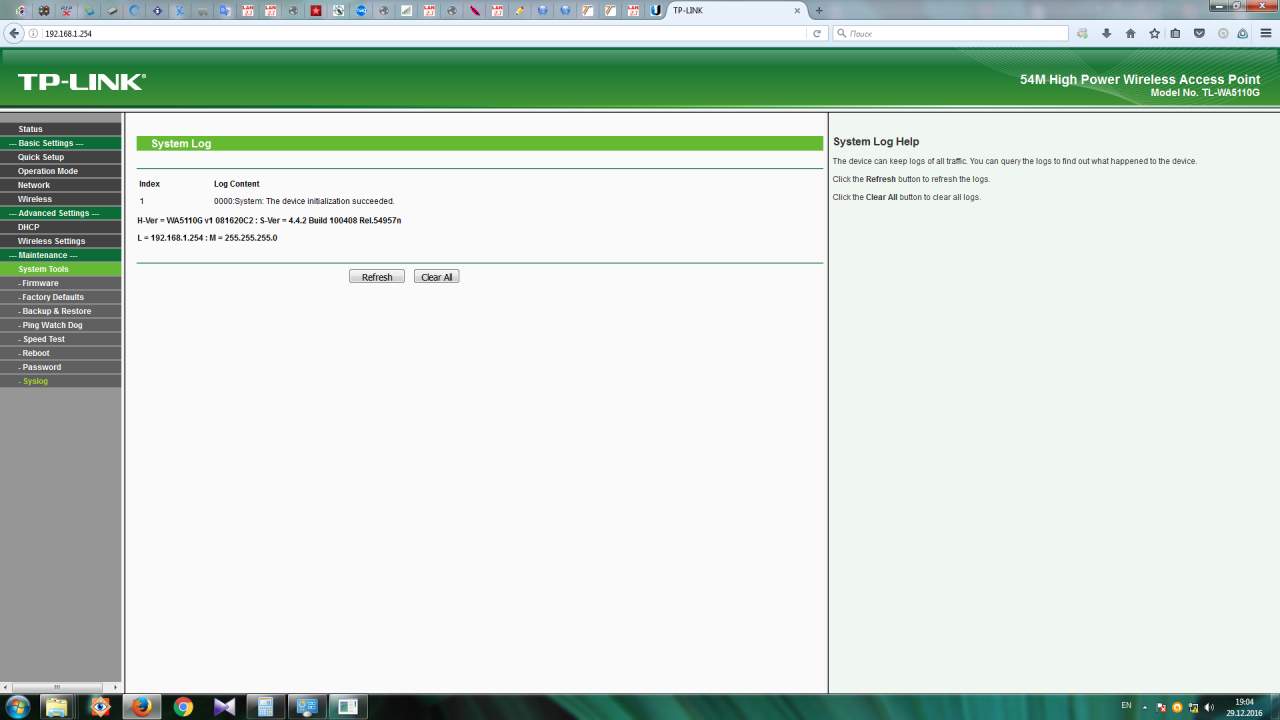Screen dimensions: 1280x720
Task: Open the Windows Start menu orb
Action: (x=17, y=707)
